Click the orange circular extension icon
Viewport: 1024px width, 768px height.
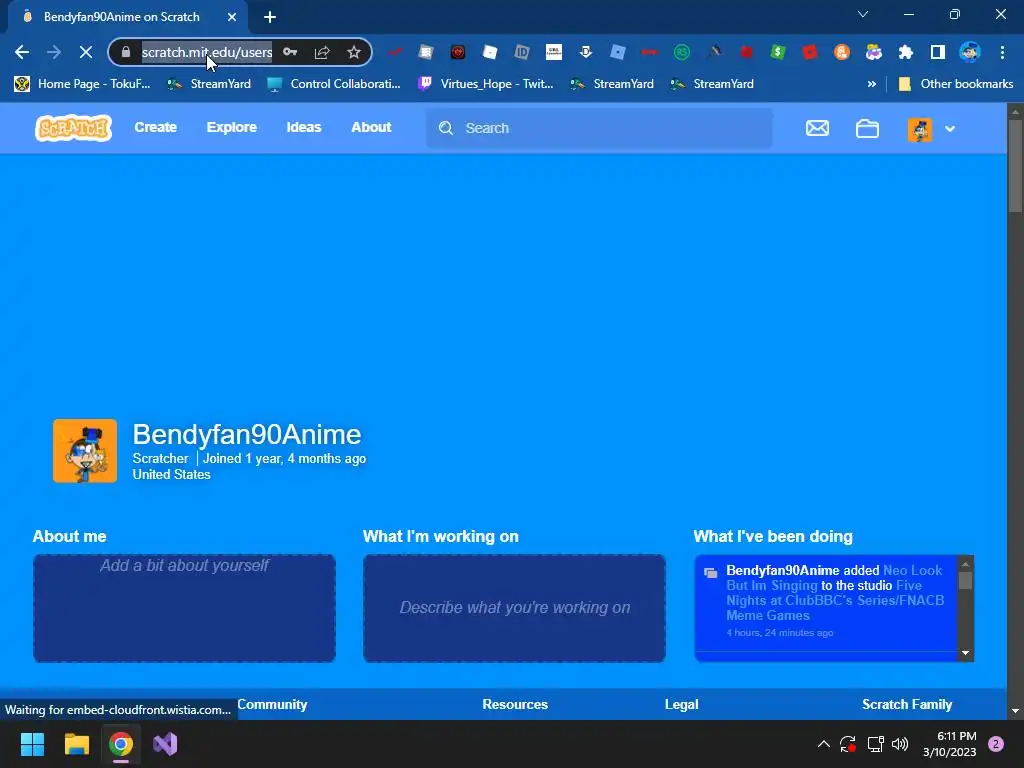tap(842, 52)
